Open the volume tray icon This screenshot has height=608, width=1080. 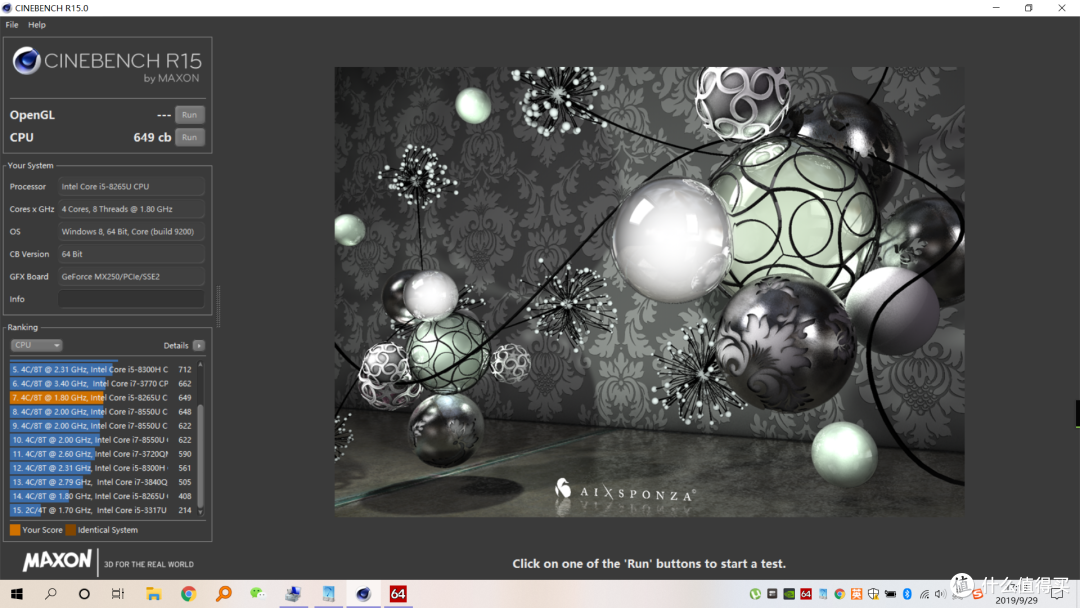pos(940,594)
